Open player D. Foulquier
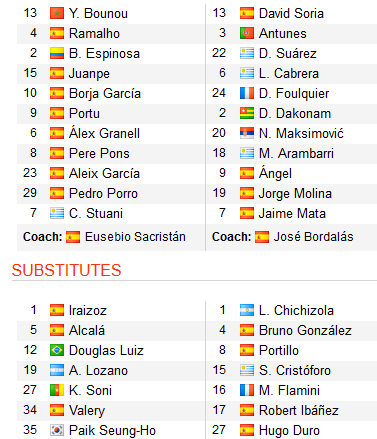The width and height of the screenshot is (377, 439). point(294,94)
